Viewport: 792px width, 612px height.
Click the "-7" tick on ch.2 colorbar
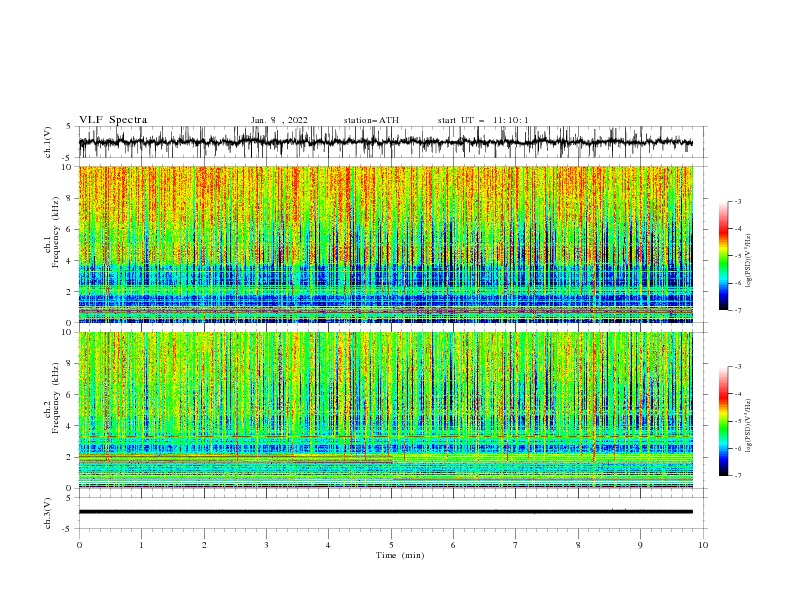[738, 476]
